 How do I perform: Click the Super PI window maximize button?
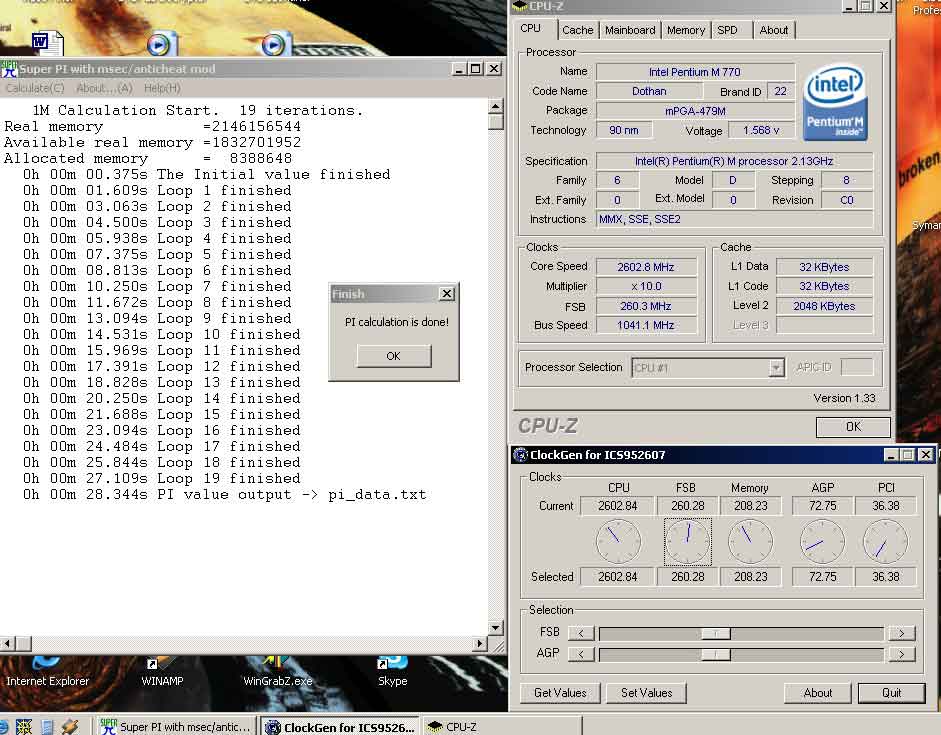click(x=475, y=69)
